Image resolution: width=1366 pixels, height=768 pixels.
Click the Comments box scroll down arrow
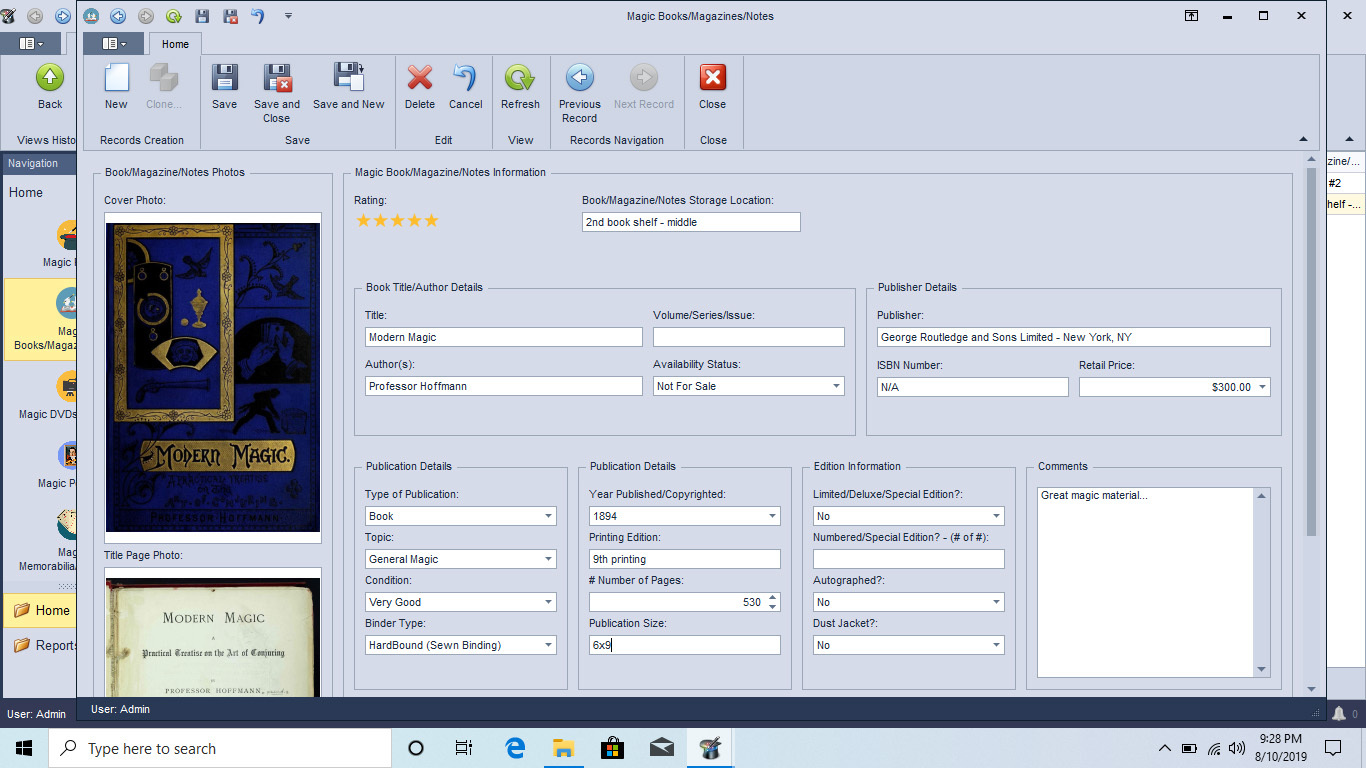click(x=1261, y=669)
